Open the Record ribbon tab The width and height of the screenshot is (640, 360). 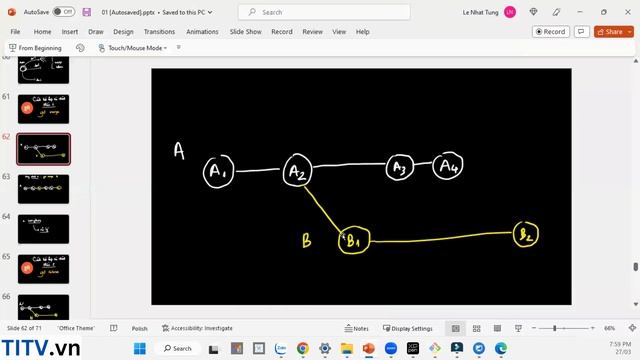pos(282,31)
